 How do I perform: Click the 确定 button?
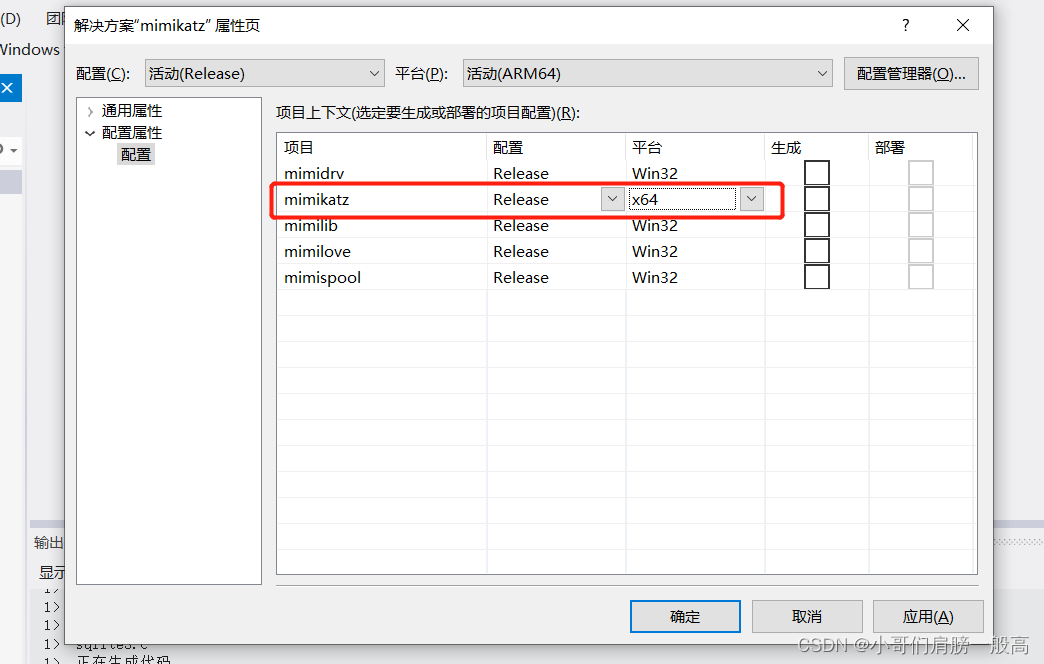(x=685, y=617)
